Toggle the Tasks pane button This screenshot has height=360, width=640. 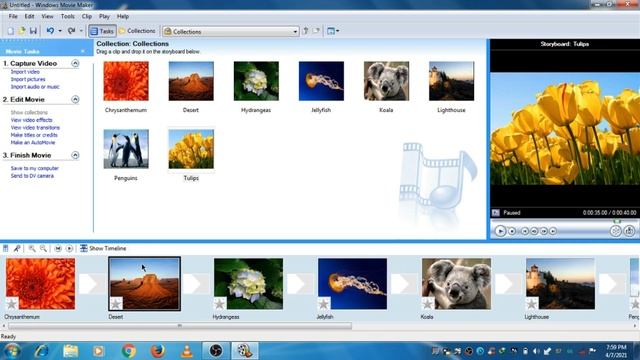click(x=102, y=31)
